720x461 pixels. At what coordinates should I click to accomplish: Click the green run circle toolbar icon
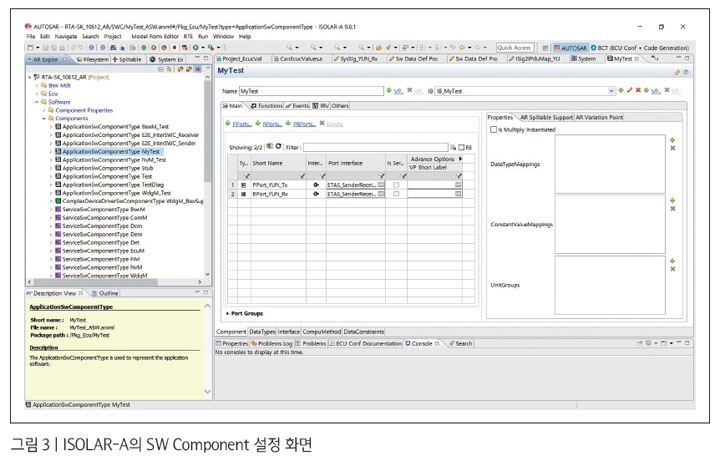pyautogui.click(x=196, y=47)
